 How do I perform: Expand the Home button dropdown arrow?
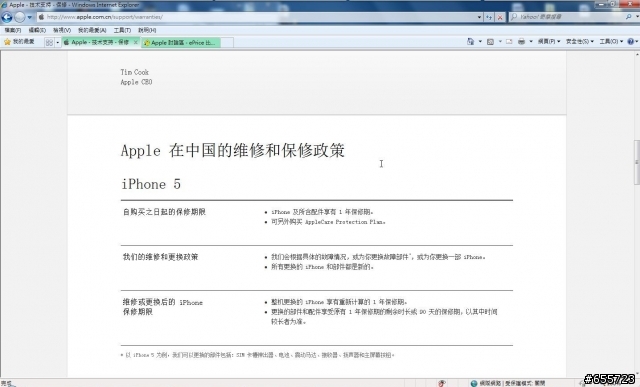(480, 42)
